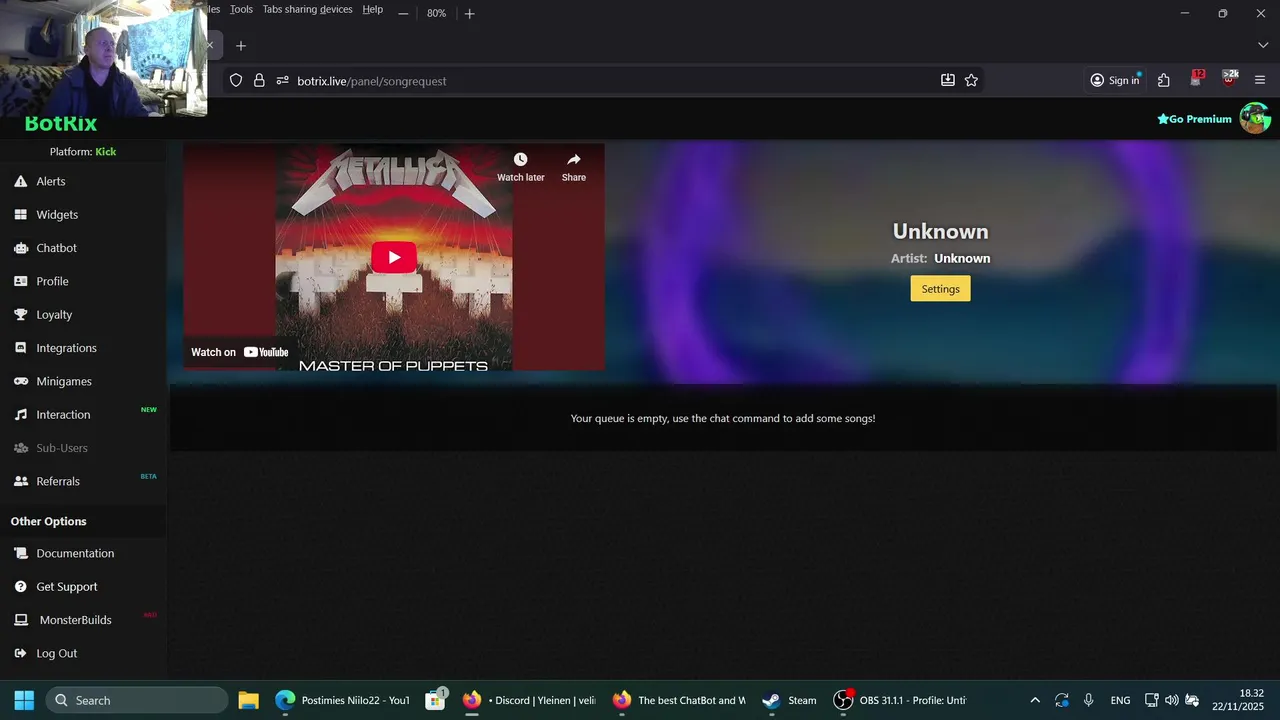Expand the hidden system tray icons chevron
The width and height of the screenshot is (1280, 720).
tap(1035, 700)
